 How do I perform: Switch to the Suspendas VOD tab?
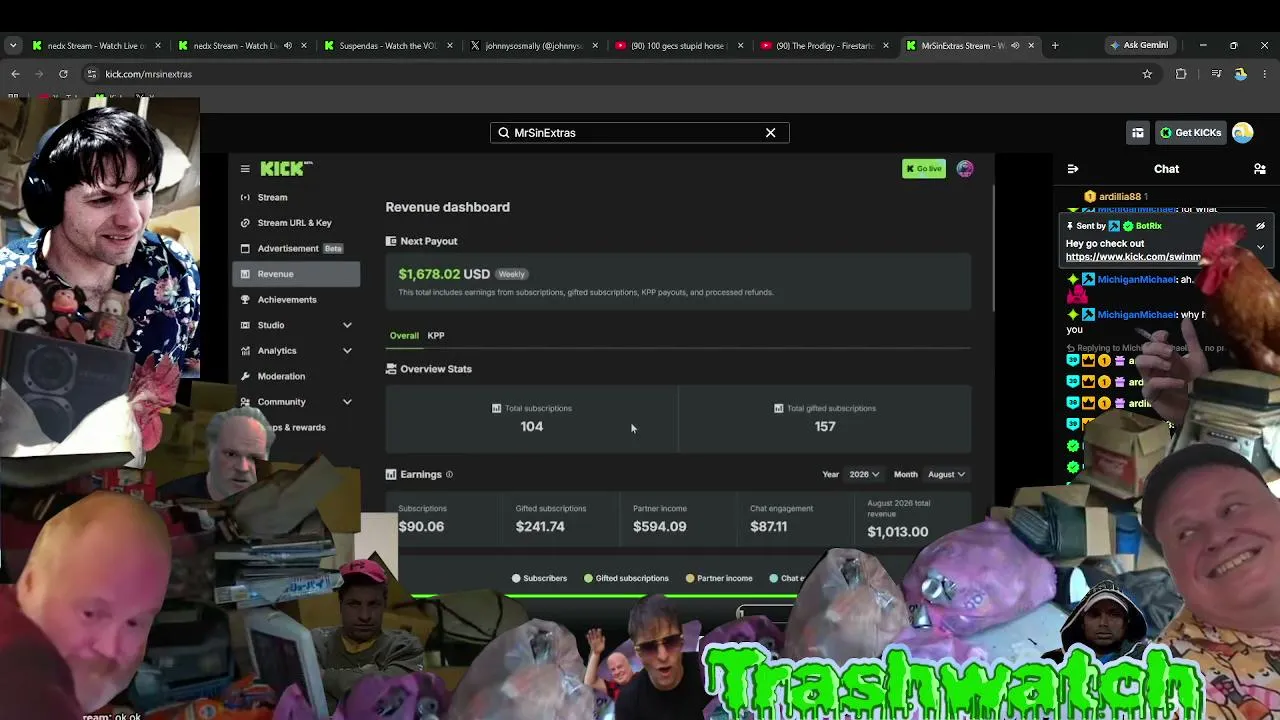[389, 45]
